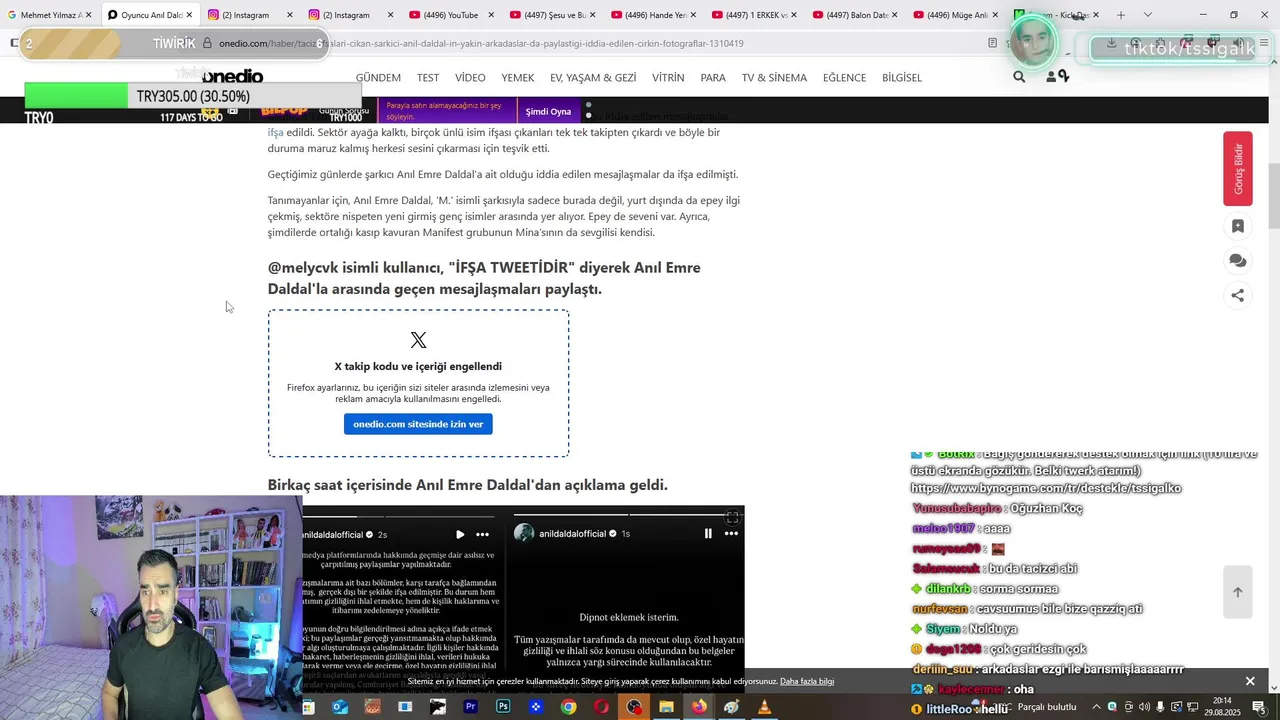
Task: Switch to the (4496) YouTube tab
Action: 452,15
